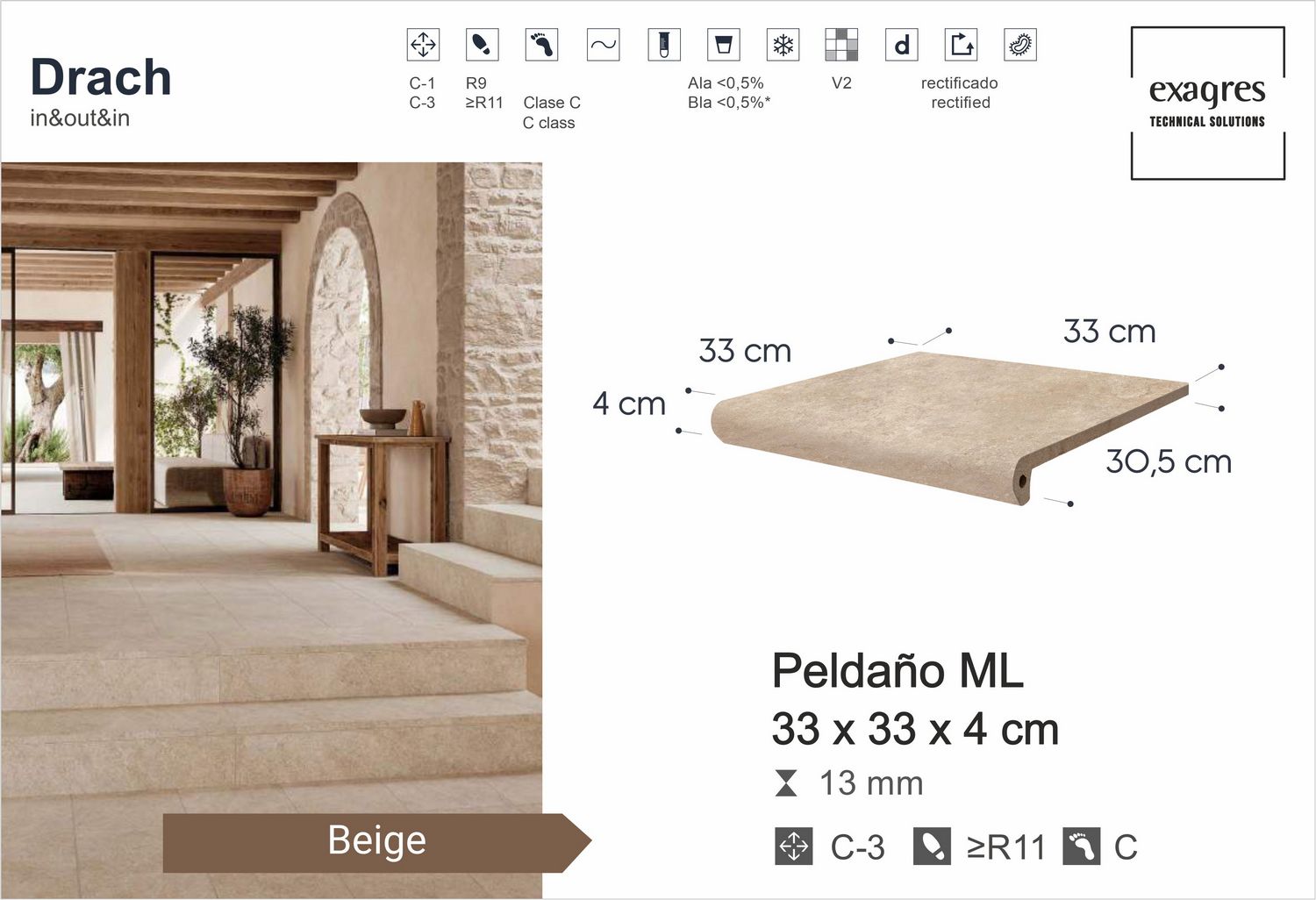The image size is (1316, 900).
Task: Click the C class label
Action: (549, 123)
